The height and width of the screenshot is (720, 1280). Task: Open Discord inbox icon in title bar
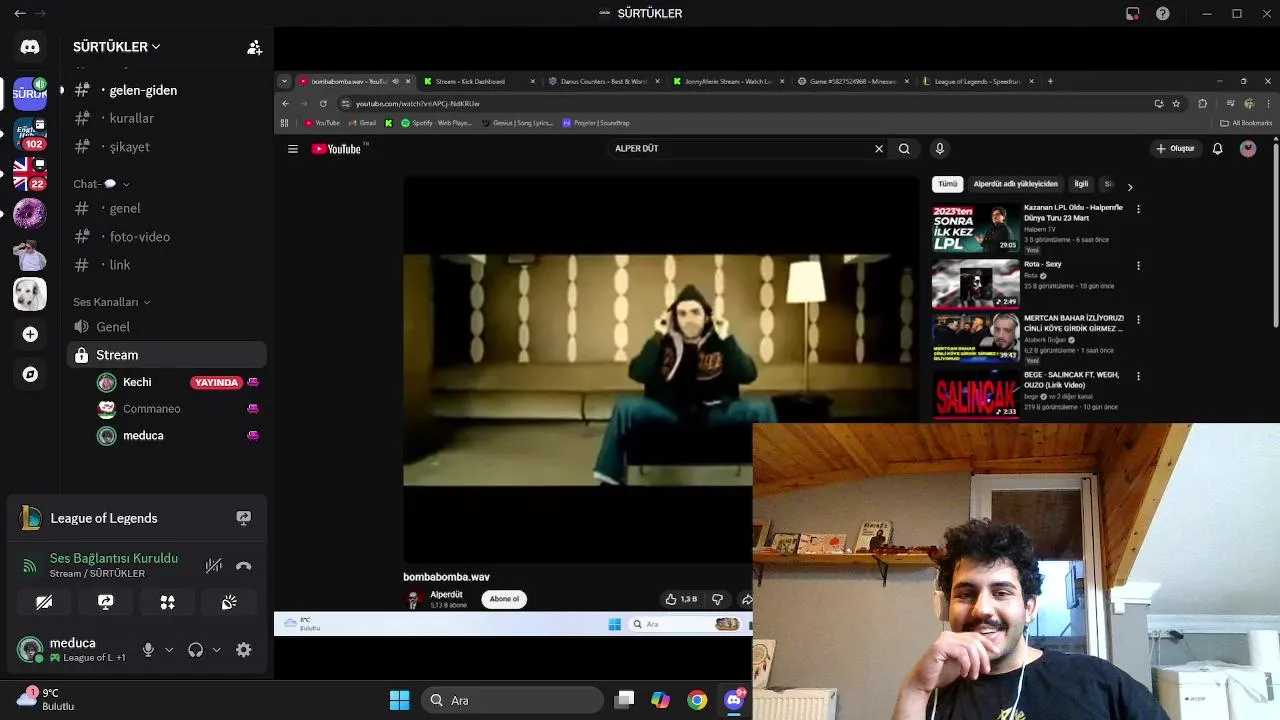click(x=1132, y=14)
